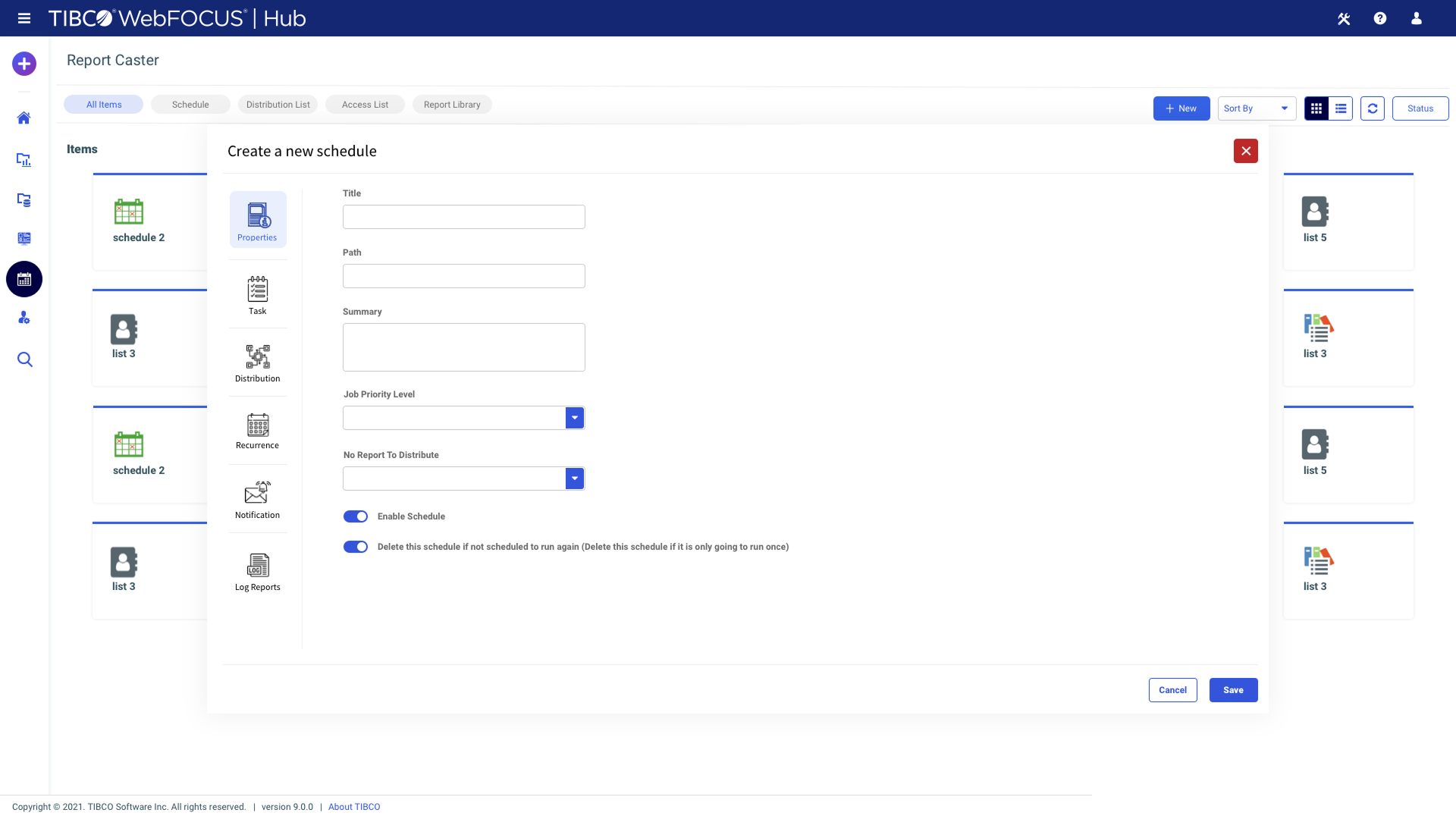Image resolution: width=1456 pixels, height=819 pixels.
Task: Open the user profile icon
Action: coord(1417,18)
